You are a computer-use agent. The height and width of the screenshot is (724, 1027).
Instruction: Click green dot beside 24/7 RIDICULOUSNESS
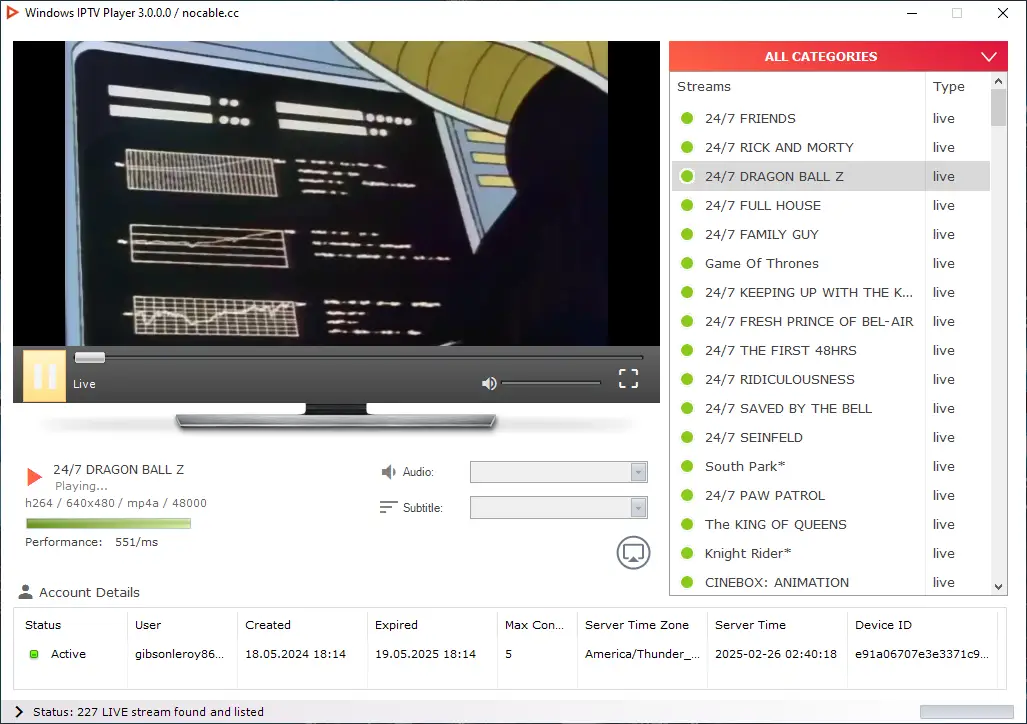[687, 379]
